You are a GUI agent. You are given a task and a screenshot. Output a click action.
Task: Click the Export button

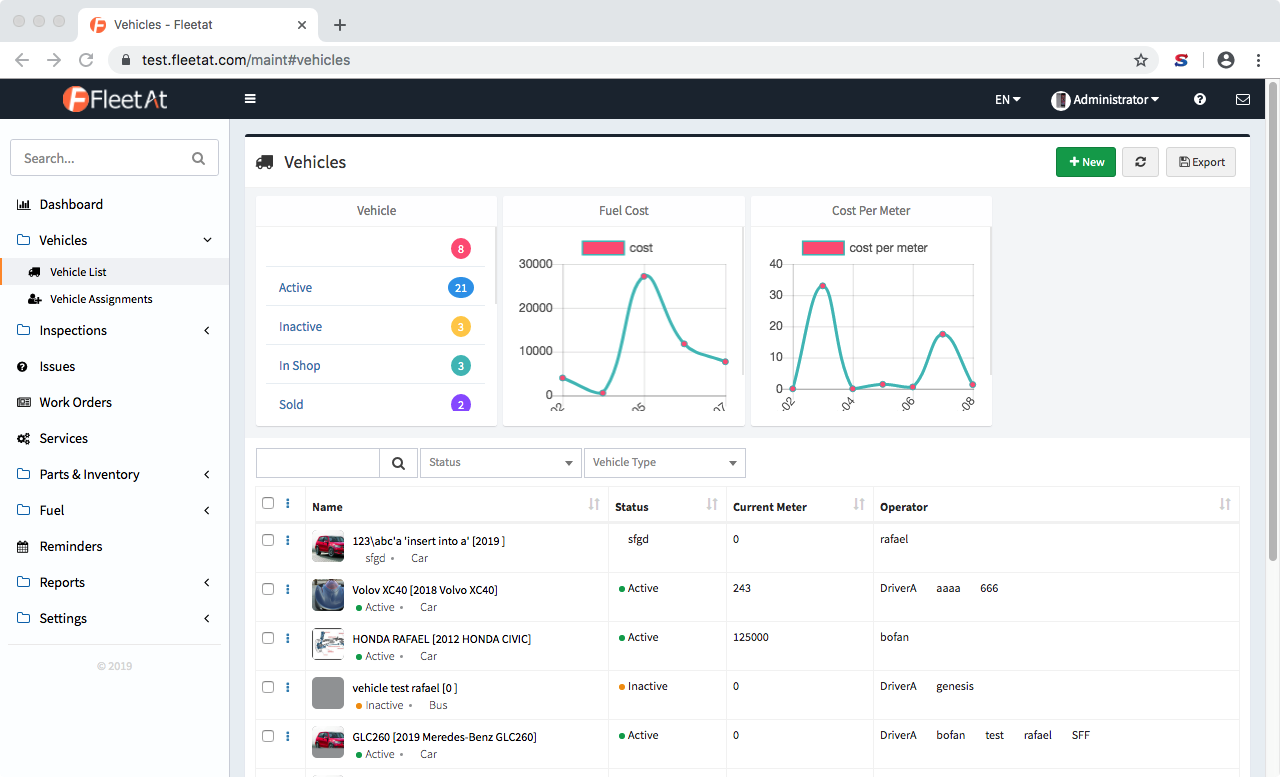[1201, 162]
